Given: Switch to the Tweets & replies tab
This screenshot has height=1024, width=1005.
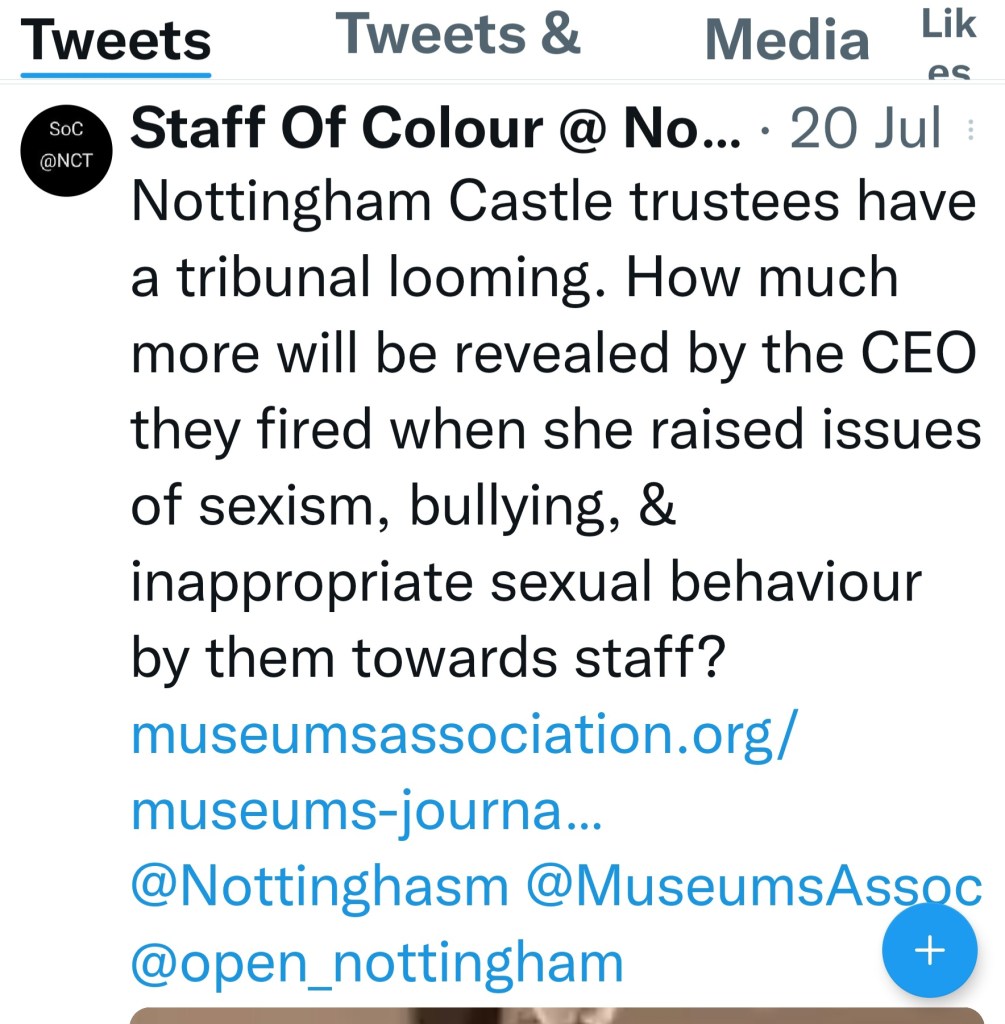Looking at the screenshot, I should pyautogui.click(x=458, y=34).
